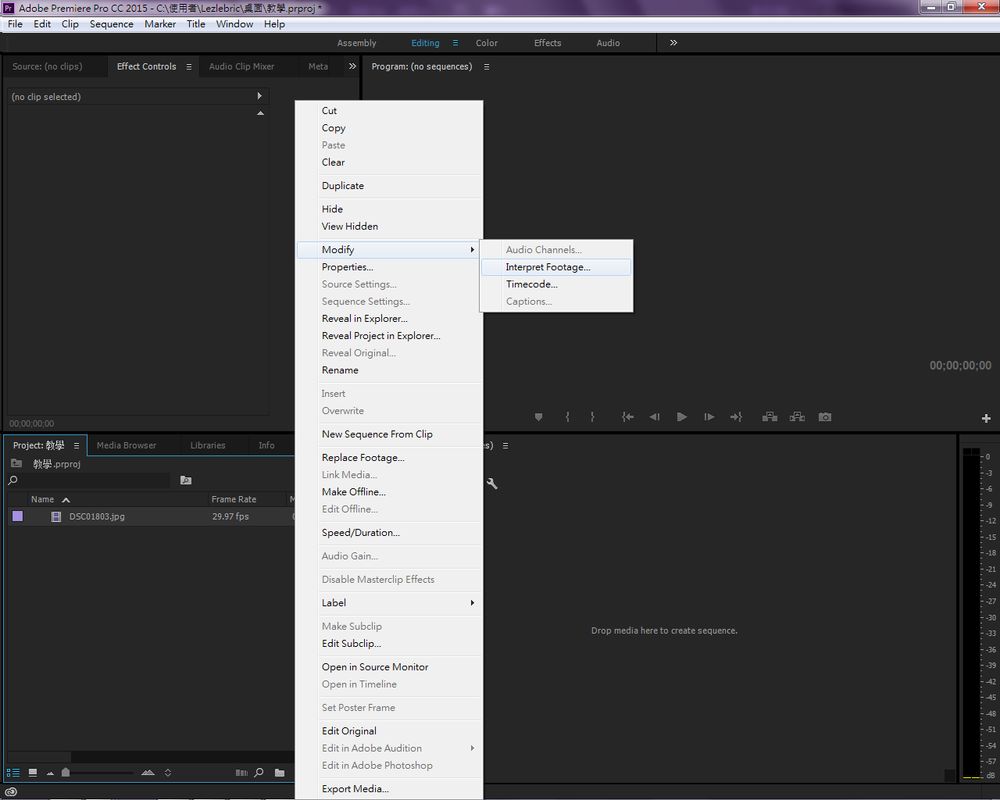Open Program monitor panel menu
The width and height of the screenshot is (1000, 800).
pyautogui.click(x=487, y=66)
